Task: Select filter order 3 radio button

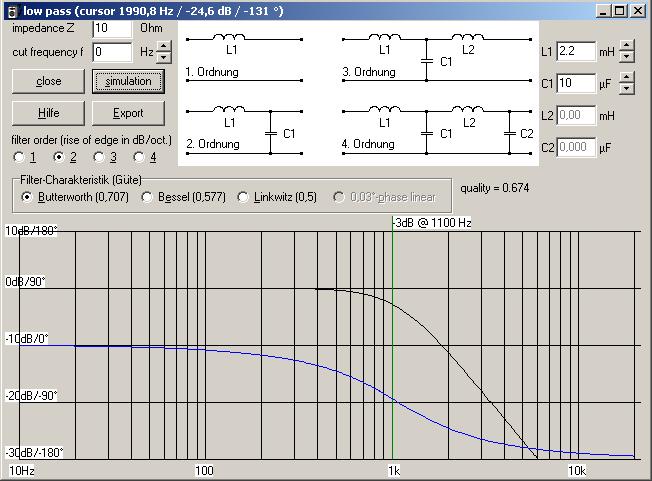Action: point(99,157)
